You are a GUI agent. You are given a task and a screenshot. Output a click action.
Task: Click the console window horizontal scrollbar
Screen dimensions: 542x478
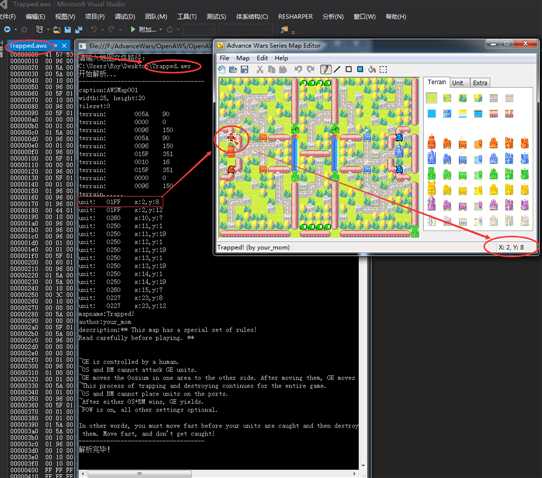tap(218, 474)
